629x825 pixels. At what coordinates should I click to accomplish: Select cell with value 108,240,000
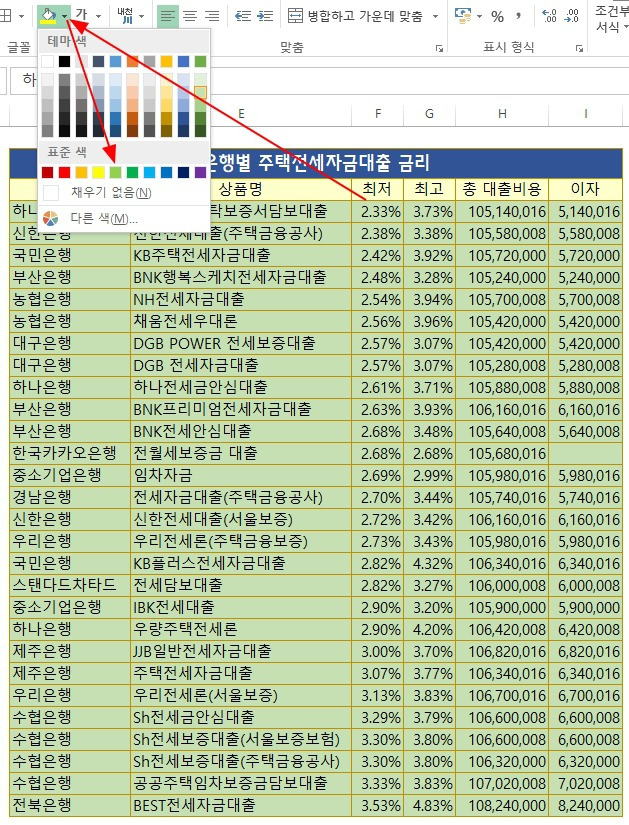tap(502, 805)
